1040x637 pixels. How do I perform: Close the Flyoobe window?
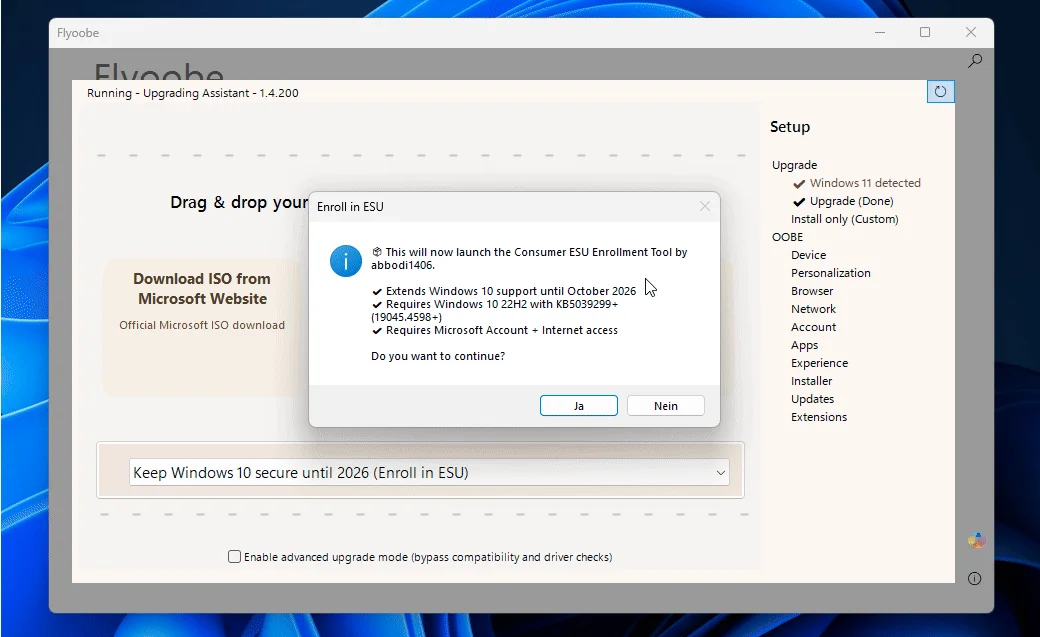[x=970, y=33]
